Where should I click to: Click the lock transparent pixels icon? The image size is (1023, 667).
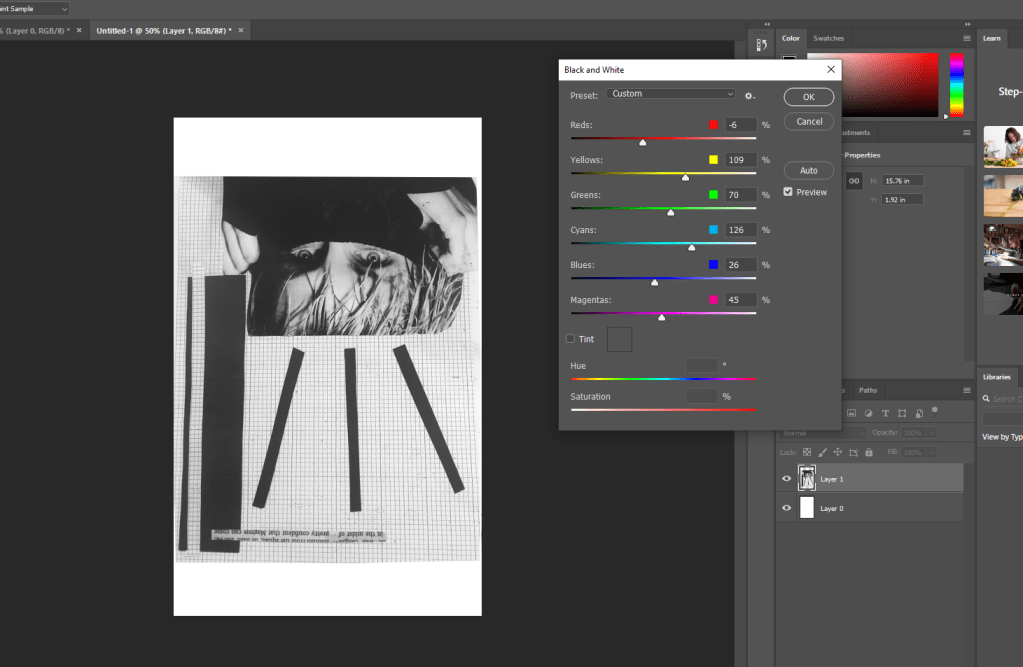(x=807, y=452)
